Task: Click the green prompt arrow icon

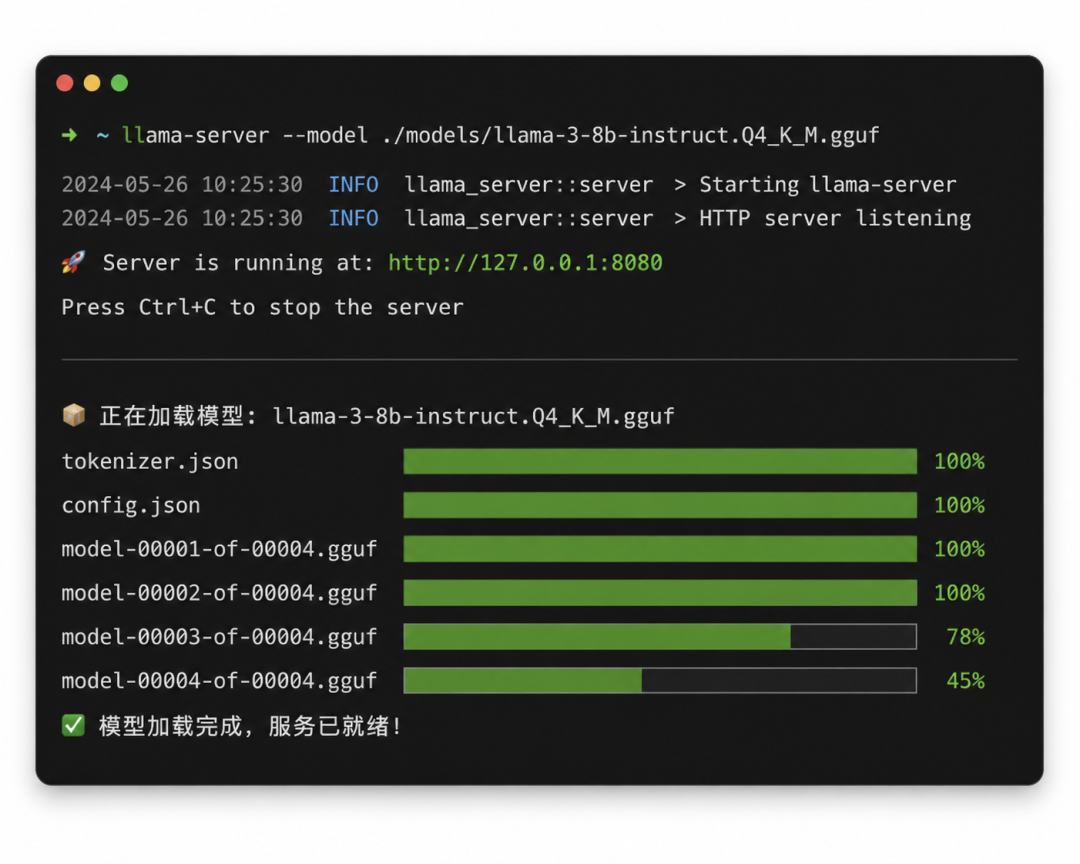Action: 69,135
